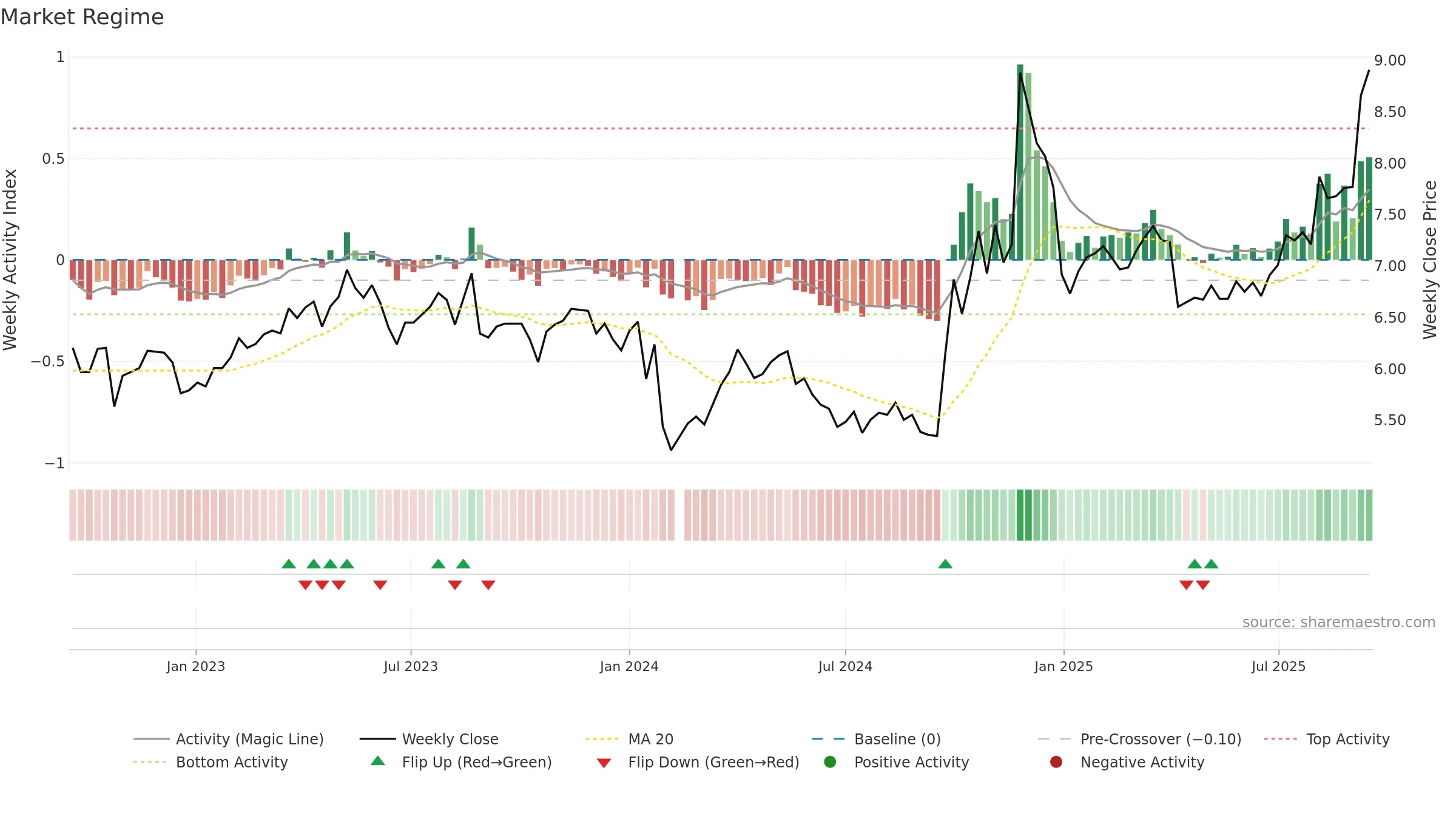Click the green Positive Activity legend dot

pos(830,761)
